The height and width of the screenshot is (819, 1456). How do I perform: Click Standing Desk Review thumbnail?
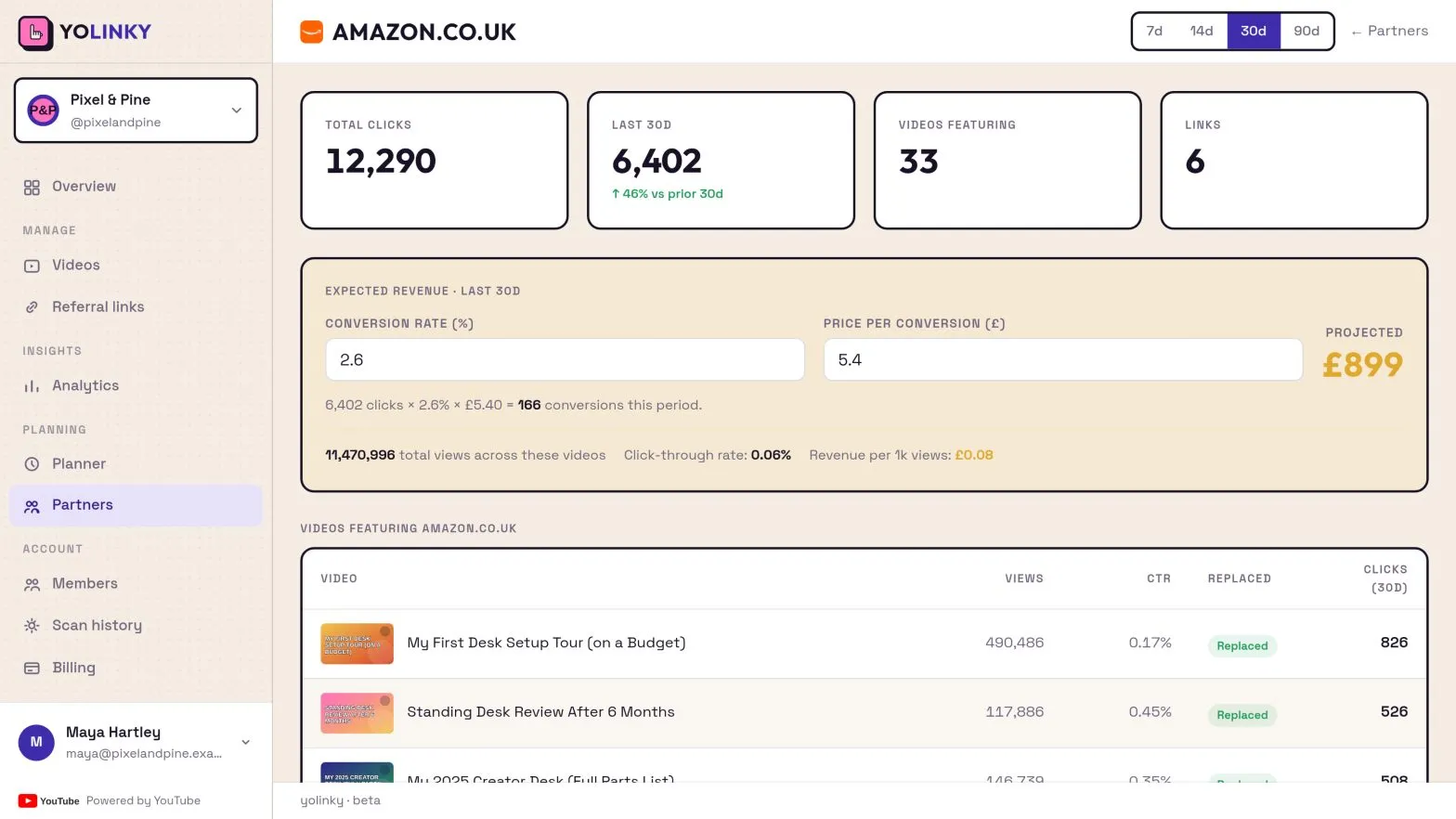pos(357,713)
